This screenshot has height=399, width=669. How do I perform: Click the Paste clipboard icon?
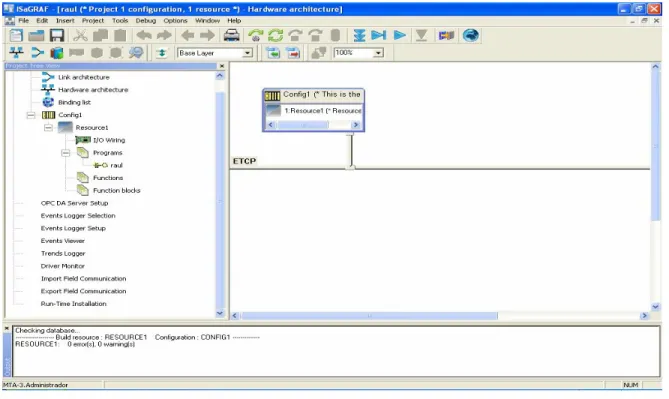[120, 35]
